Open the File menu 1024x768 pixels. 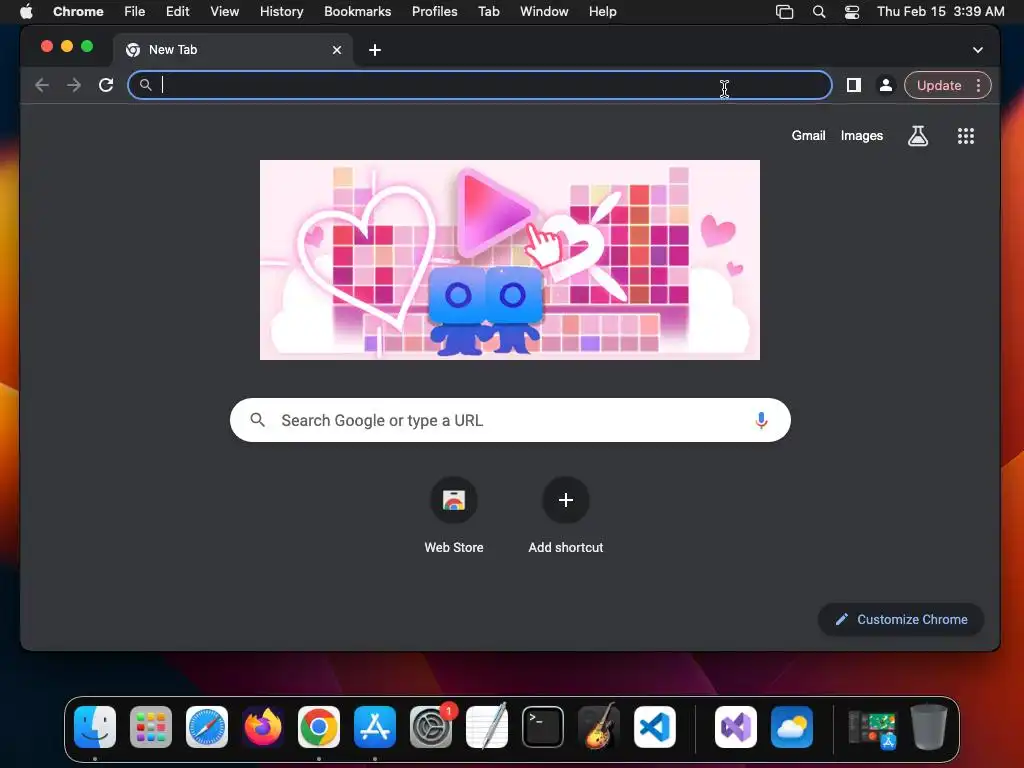click(x=135, y=12)
